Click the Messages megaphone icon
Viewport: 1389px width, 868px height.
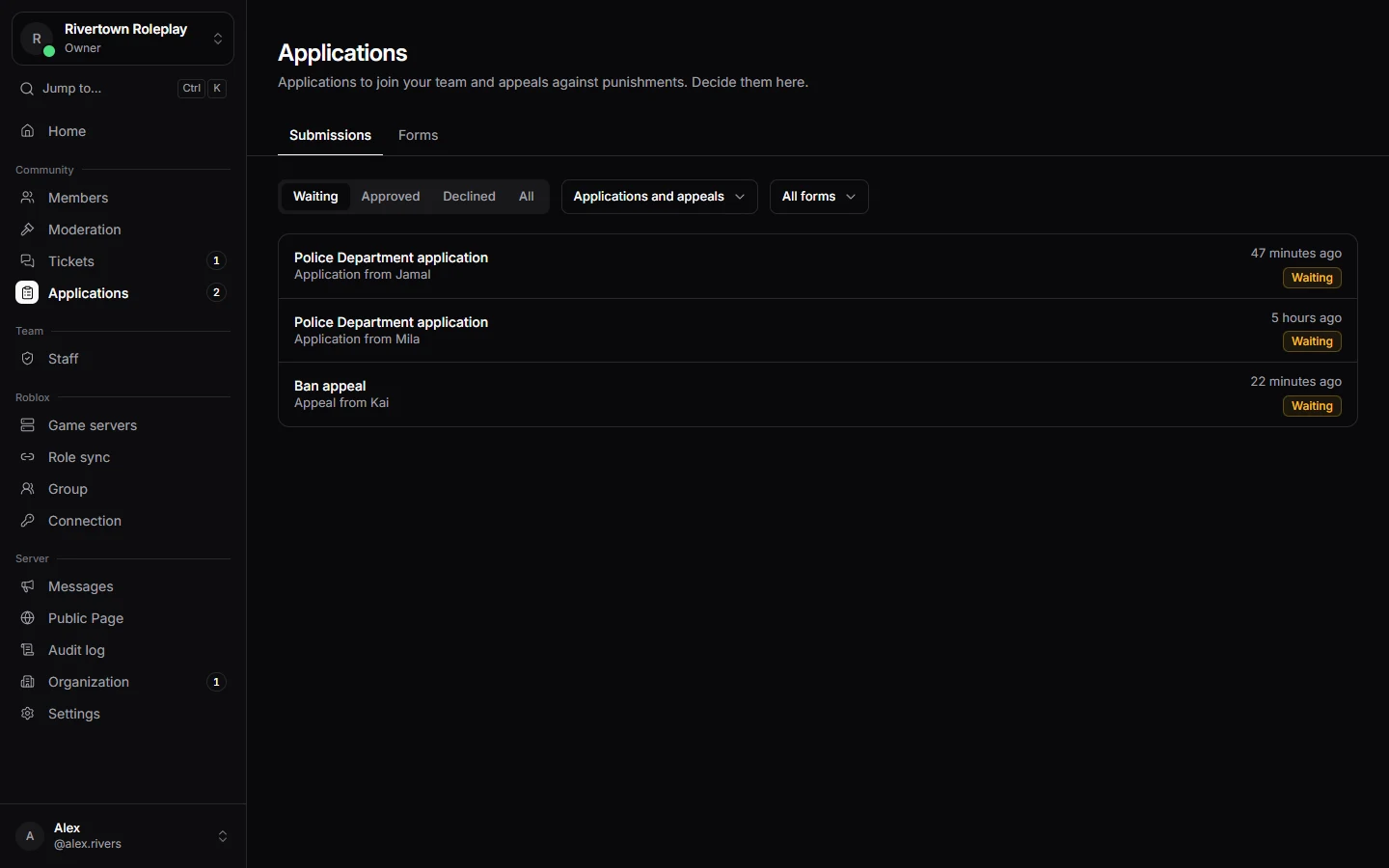[28, 586]
